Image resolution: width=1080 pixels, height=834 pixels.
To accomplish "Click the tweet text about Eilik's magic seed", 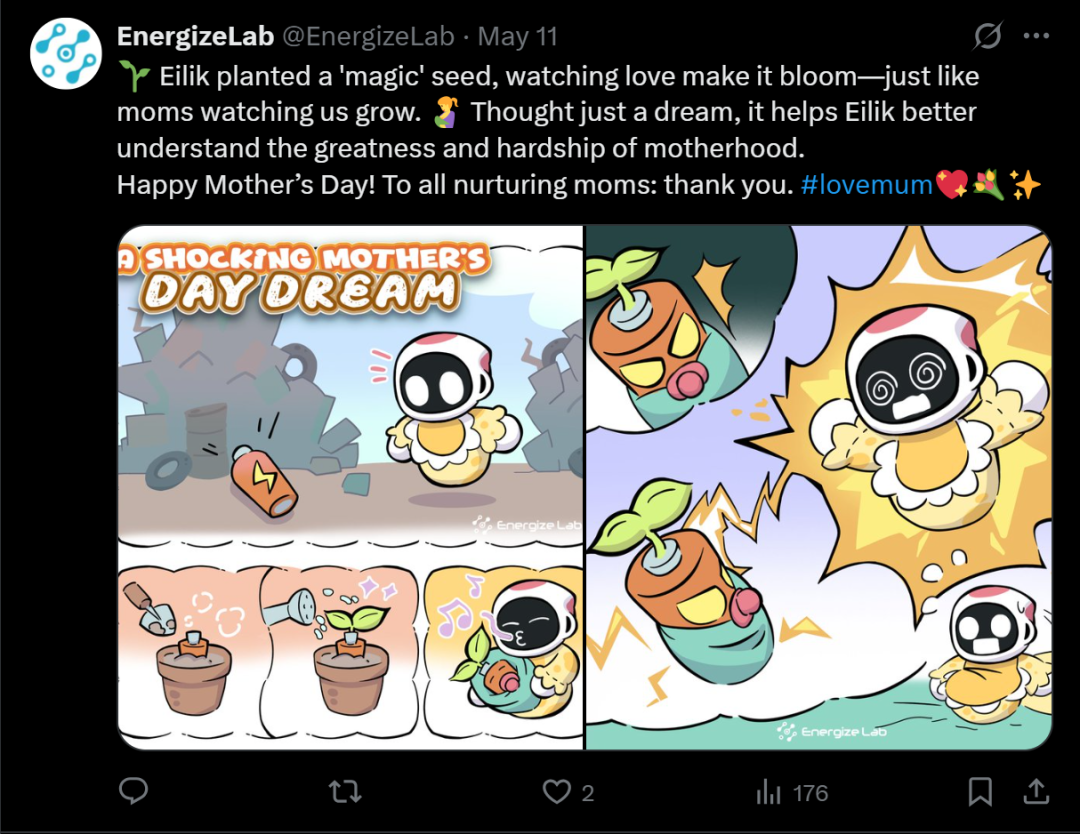I will click(548, 112).
